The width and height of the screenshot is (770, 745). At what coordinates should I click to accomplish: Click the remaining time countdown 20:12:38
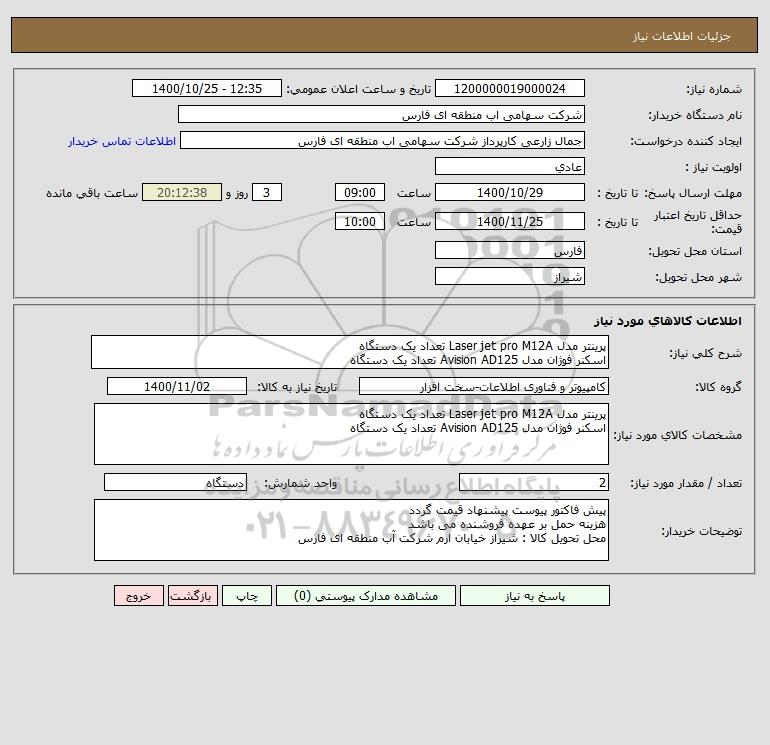[182, 193]
